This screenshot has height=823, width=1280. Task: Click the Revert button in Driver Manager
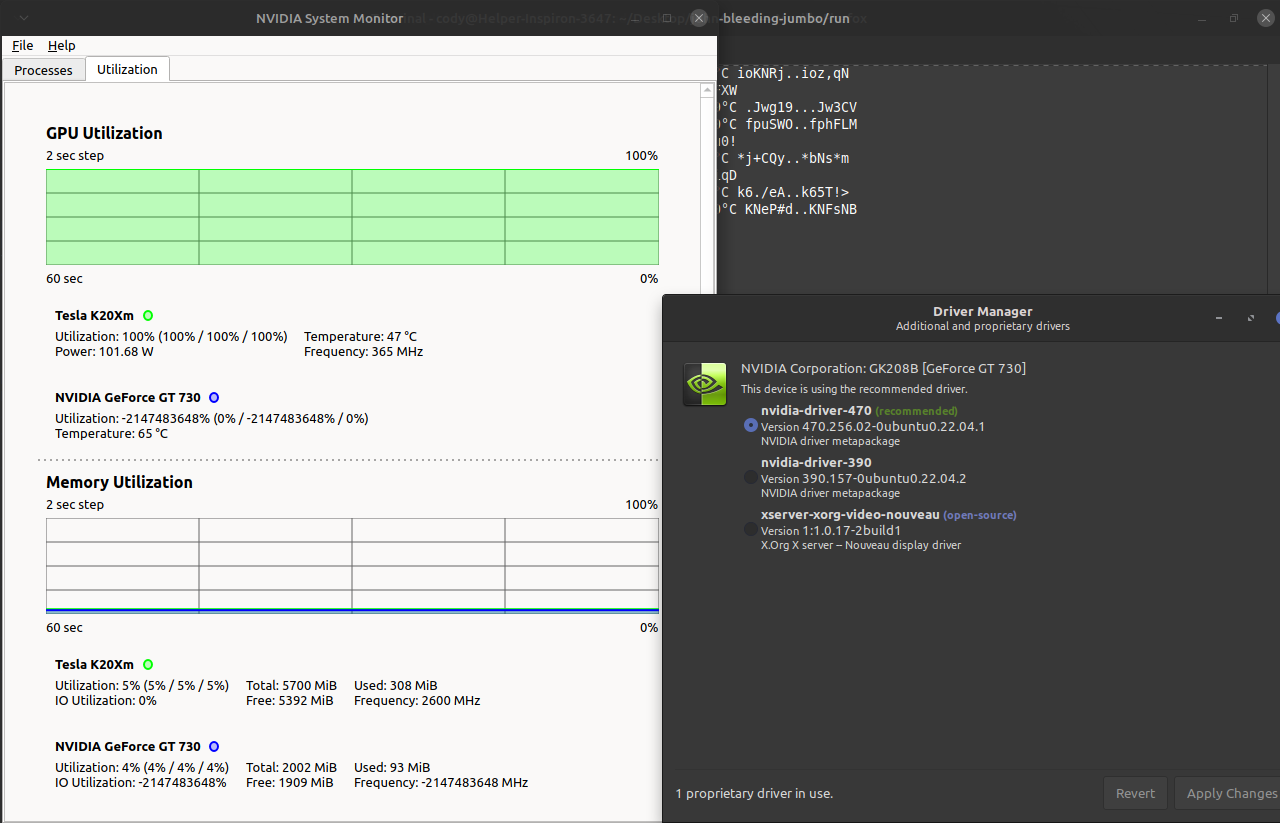tap(1135, 793)
